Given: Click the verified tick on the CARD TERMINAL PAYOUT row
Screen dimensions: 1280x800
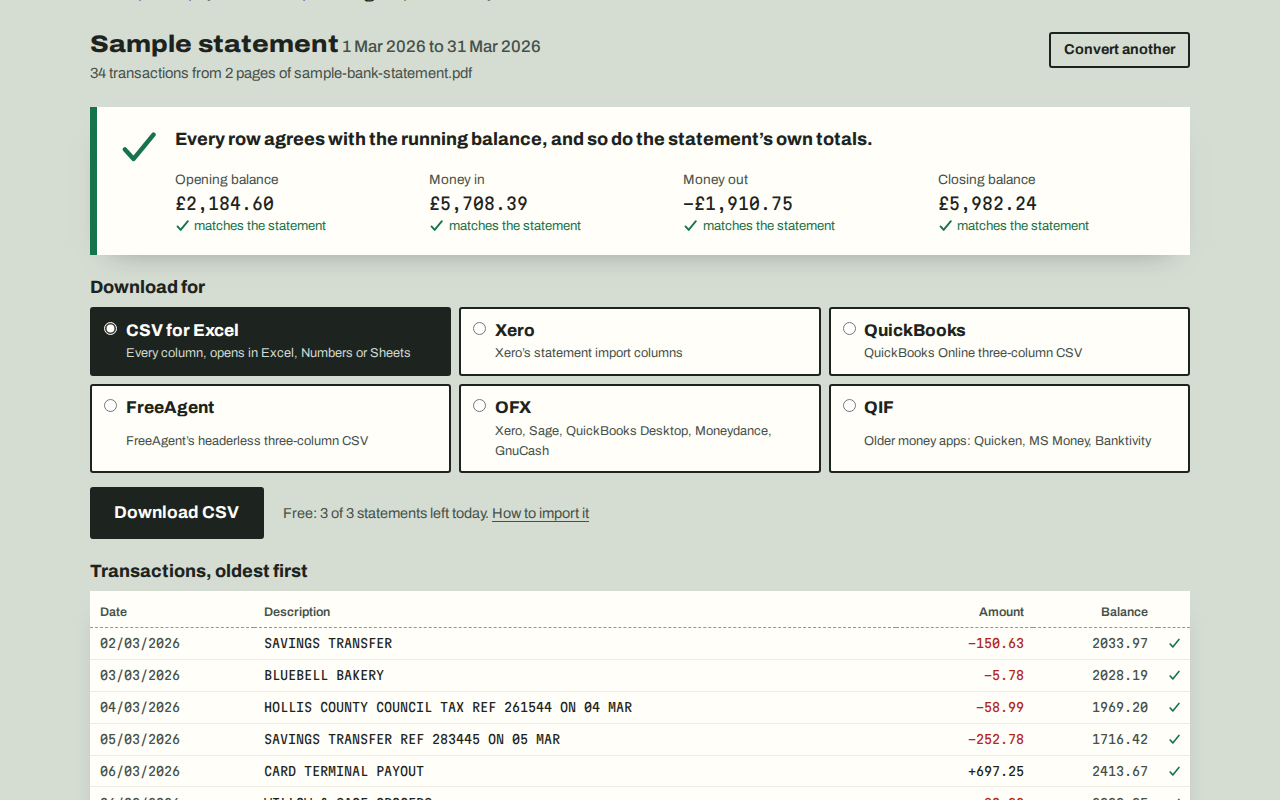Looking at the screenshot, I should tap(1174, 772).
